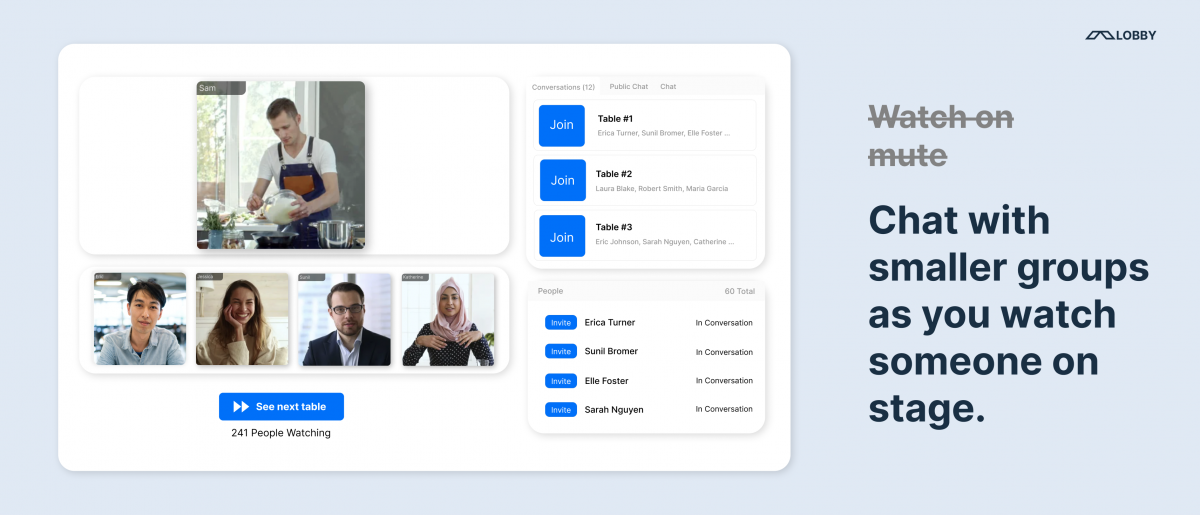Click Jessica's video thumbnail
Viewport: 1200px width, 515px height.
coord(242,319)
